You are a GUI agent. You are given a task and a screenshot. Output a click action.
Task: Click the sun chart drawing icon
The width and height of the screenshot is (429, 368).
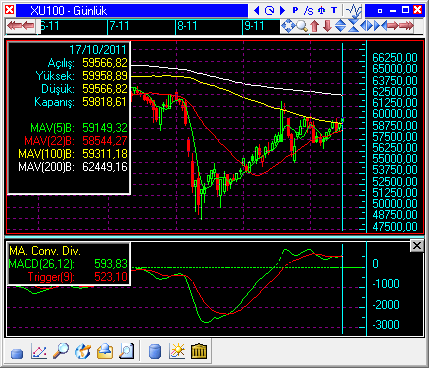pos(177,351)
